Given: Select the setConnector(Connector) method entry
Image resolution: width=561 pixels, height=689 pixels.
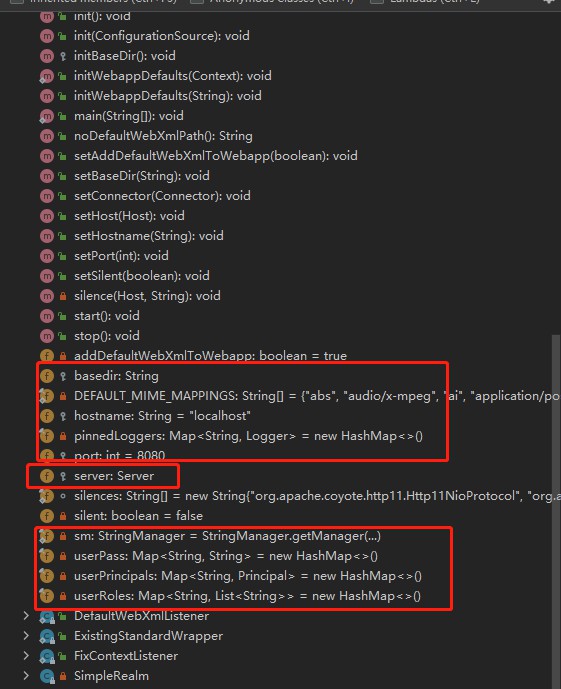Looking at the screenshot, I should pos(162,196).
